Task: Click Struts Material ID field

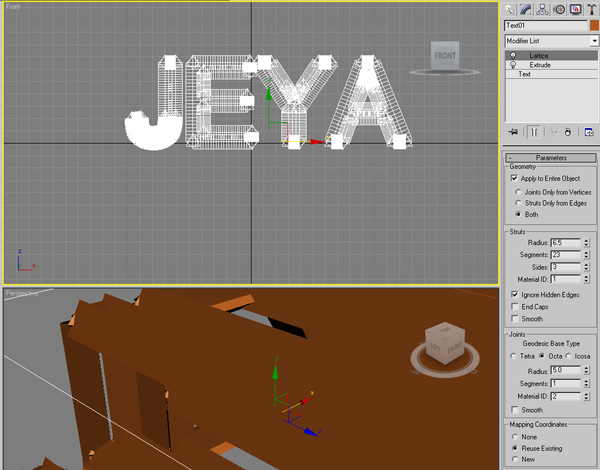Action: (x=566, y=279)
